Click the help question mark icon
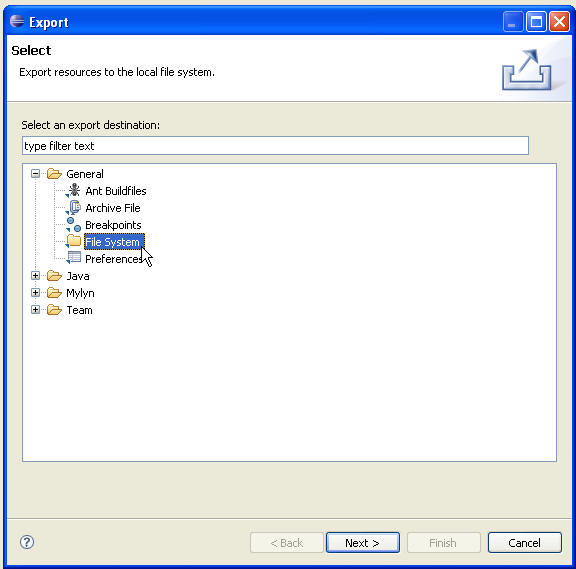The width and height of the screenshot is (576, 569). 27,542
